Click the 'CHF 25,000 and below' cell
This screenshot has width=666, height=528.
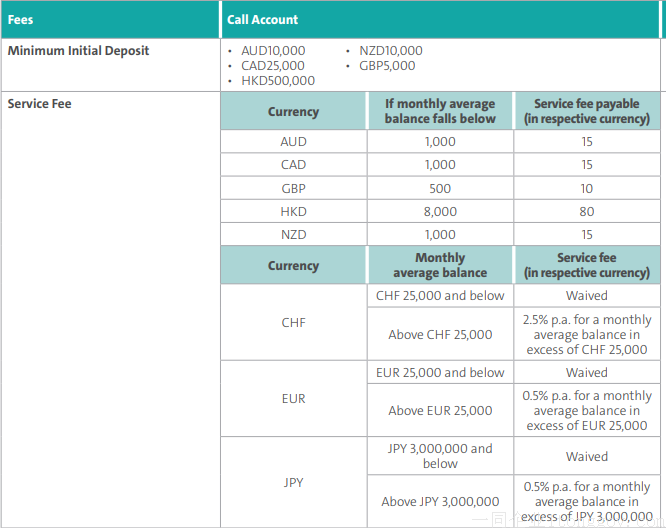[x=440, y=295]
